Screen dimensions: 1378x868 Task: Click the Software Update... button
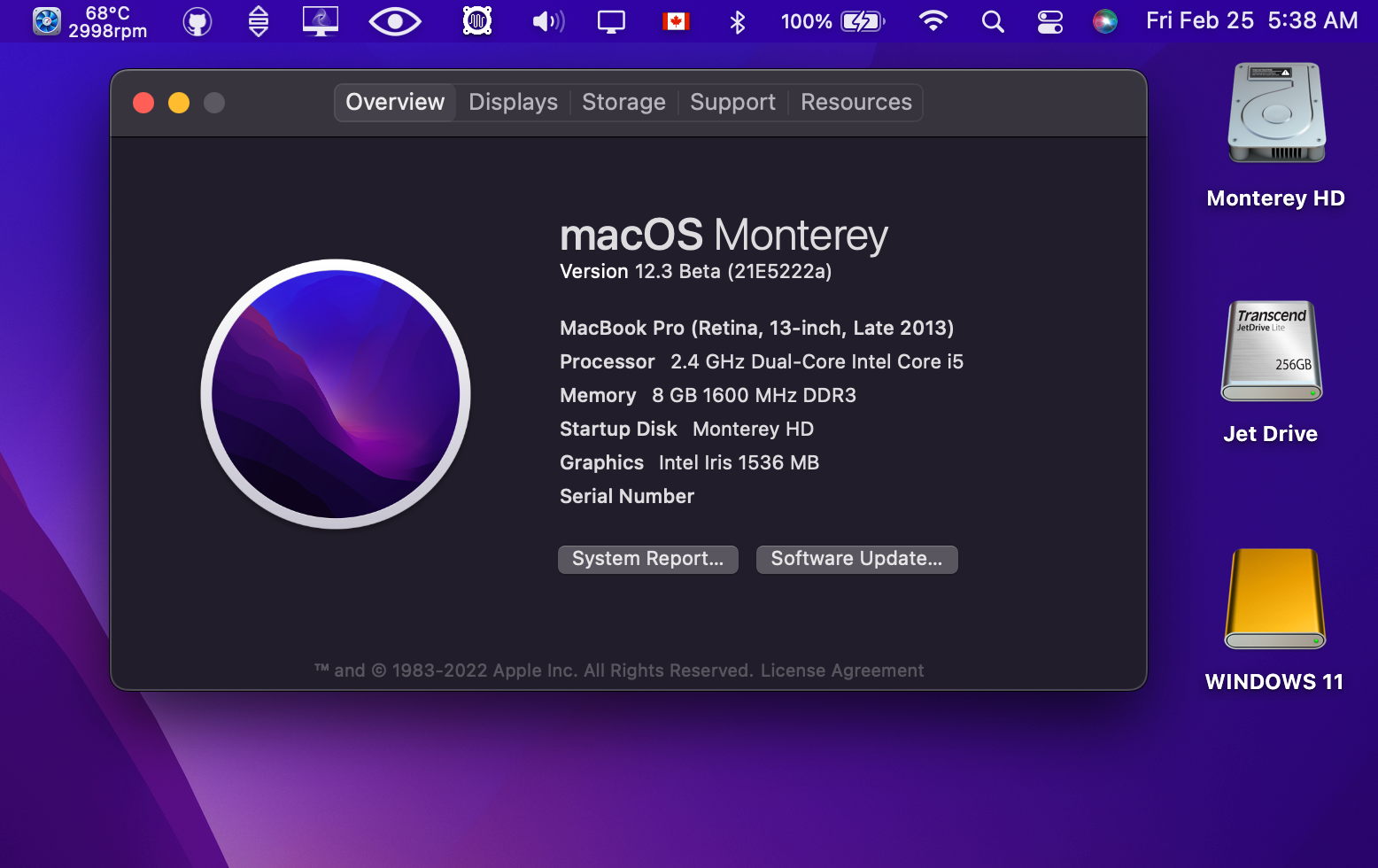pos(856,559)
